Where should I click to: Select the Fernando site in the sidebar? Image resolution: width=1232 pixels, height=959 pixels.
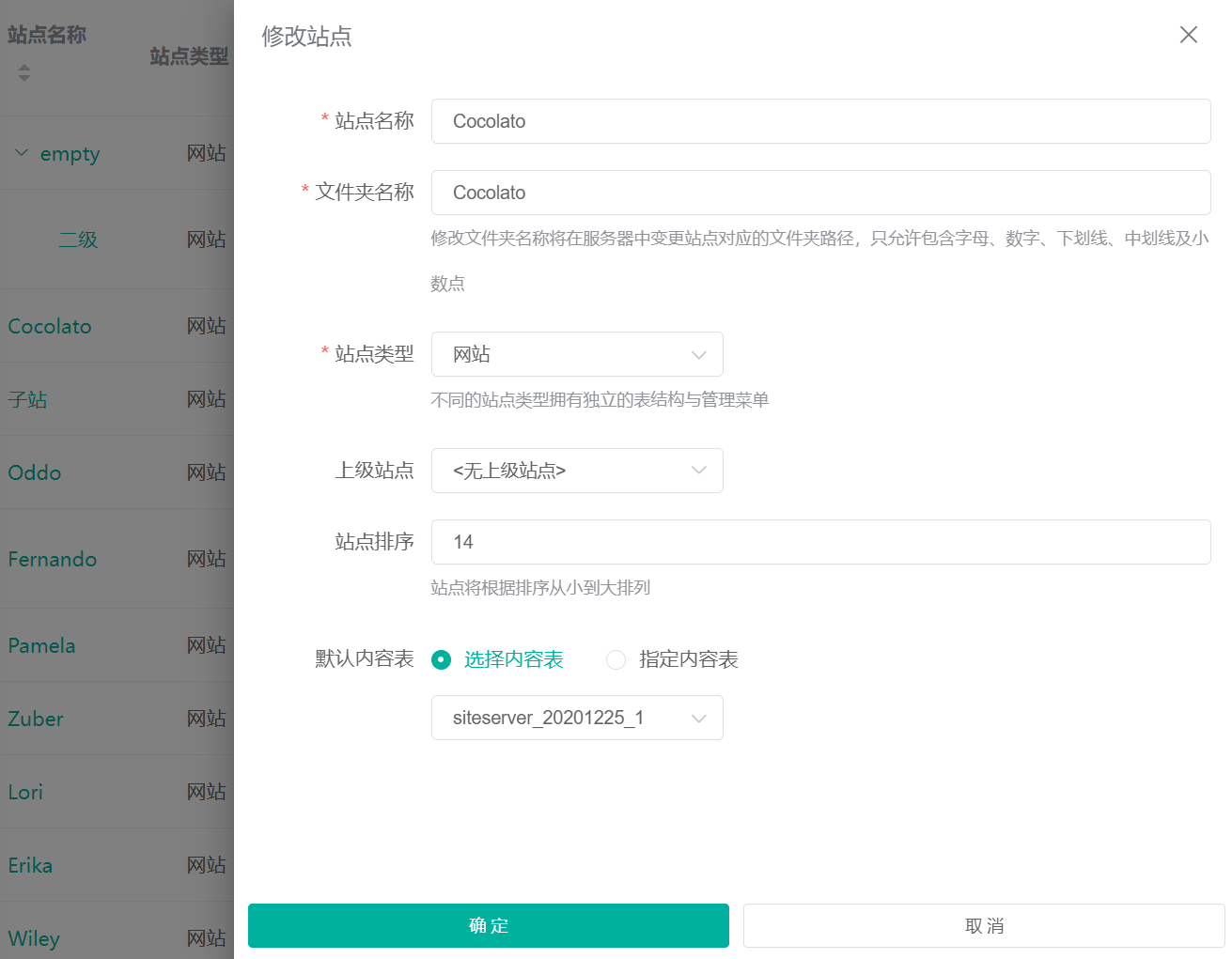[x=52, y=559]
